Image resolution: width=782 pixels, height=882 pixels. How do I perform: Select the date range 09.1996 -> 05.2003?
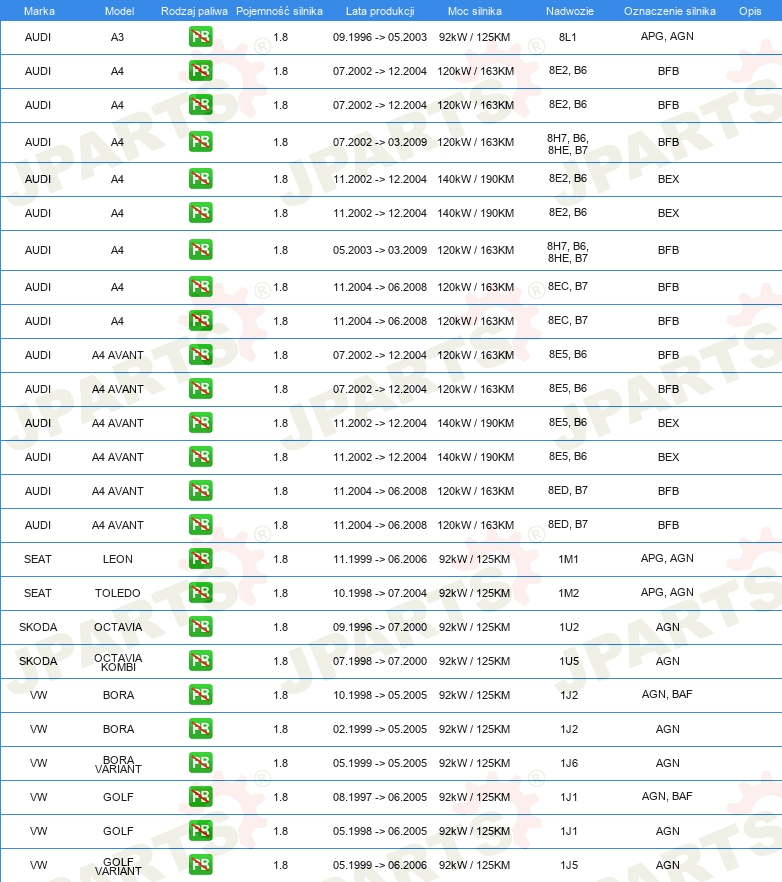(380, 37)
